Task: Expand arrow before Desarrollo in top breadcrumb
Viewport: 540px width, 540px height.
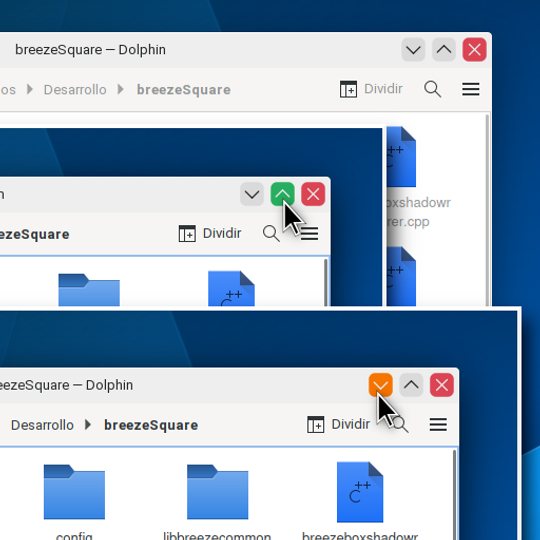Action: [30, 90]
